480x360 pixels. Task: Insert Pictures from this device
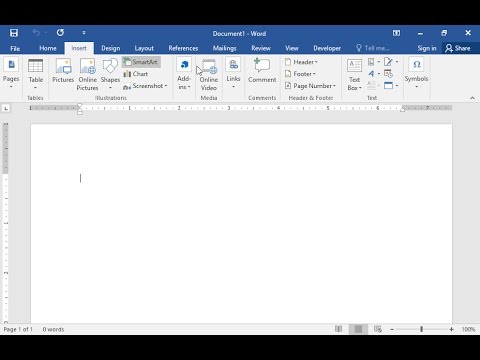[63, 71]
